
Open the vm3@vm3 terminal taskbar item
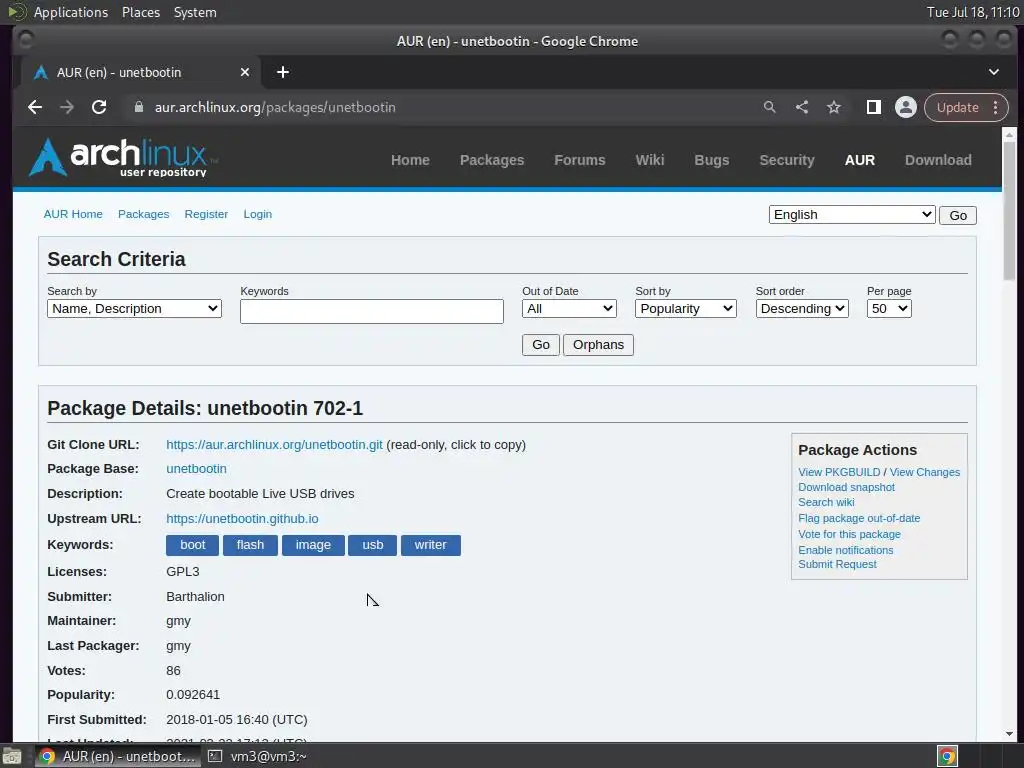point(257,756)
